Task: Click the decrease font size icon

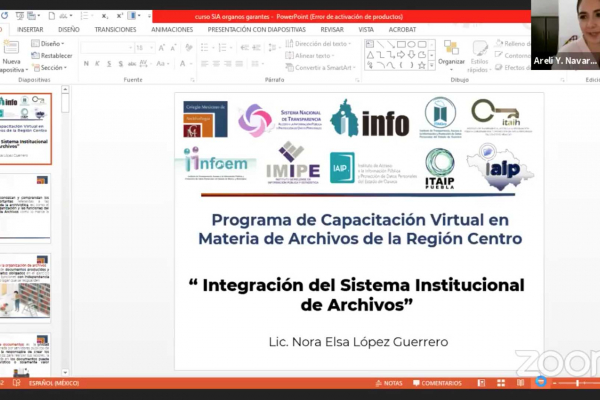Action: 173,48
